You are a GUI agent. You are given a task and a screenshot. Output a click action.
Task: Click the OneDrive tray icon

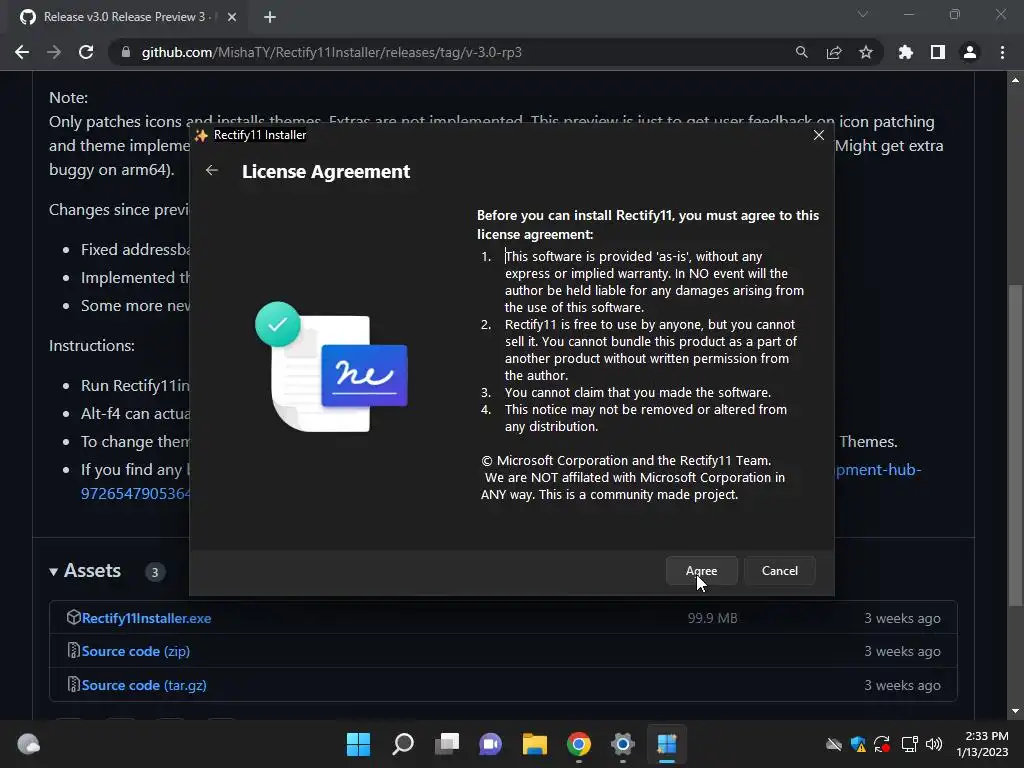834,744
